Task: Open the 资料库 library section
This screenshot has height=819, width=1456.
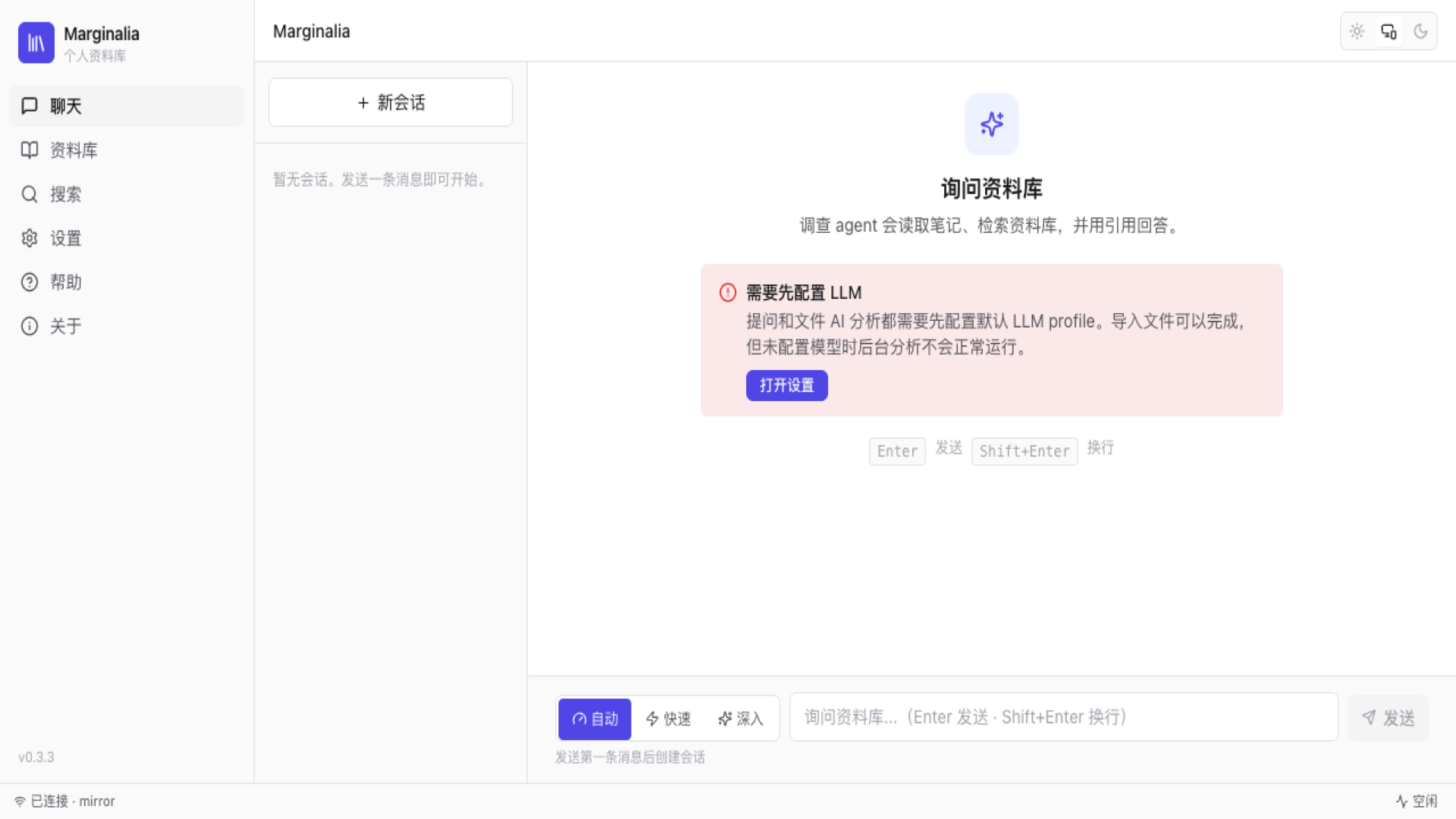Action: [127, 150]
